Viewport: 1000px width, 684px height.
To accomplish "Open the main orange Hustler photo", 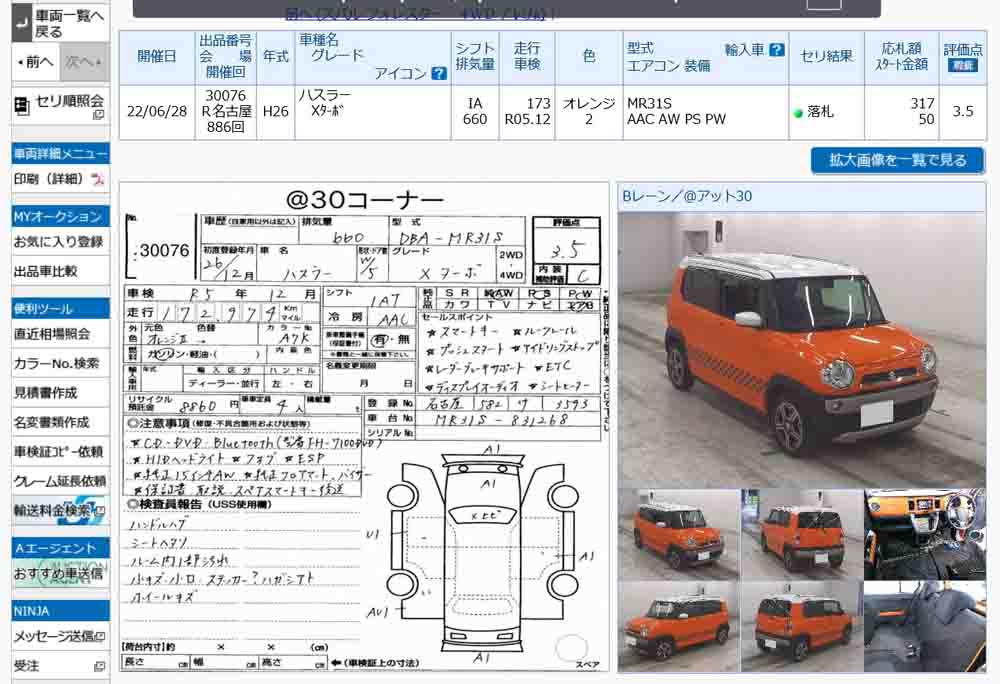I will click(802, 349).
